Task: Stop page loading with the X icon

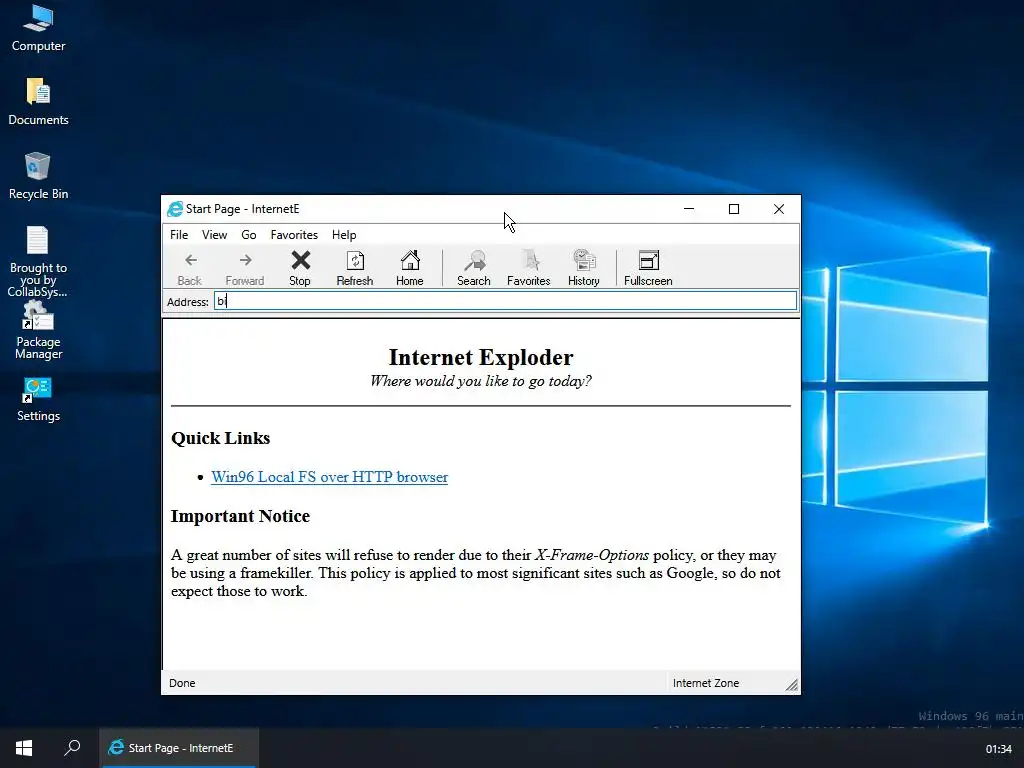Action: (300, 268)
